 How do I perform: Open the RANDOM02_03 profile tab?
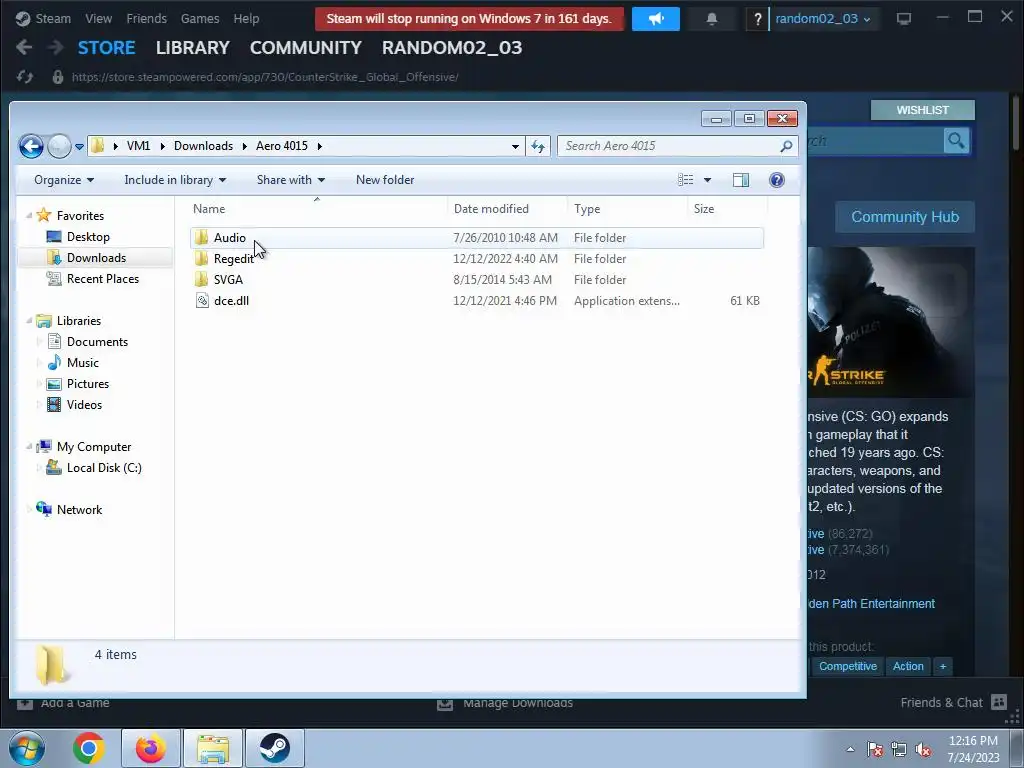(x=452, y=48)
